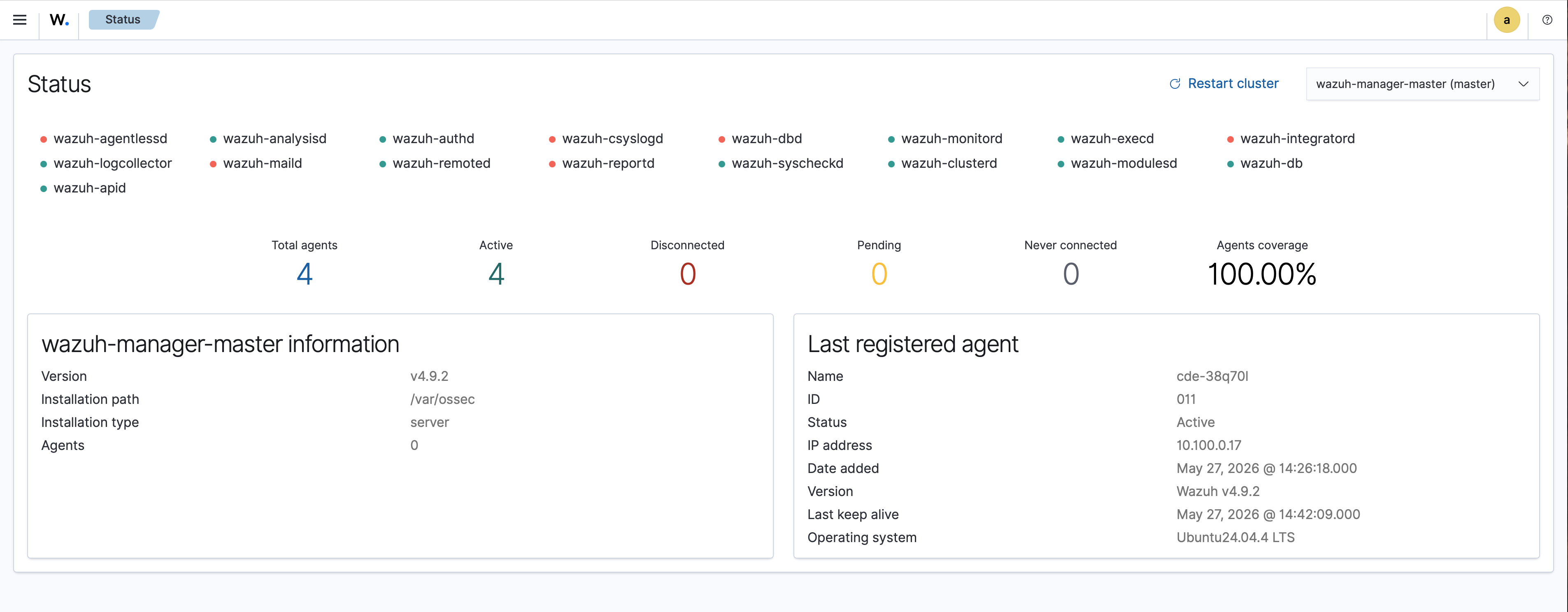Open the user avatar 'a' menu
This screenshot has height=612, width=1568.
(x=1507, y=20)
